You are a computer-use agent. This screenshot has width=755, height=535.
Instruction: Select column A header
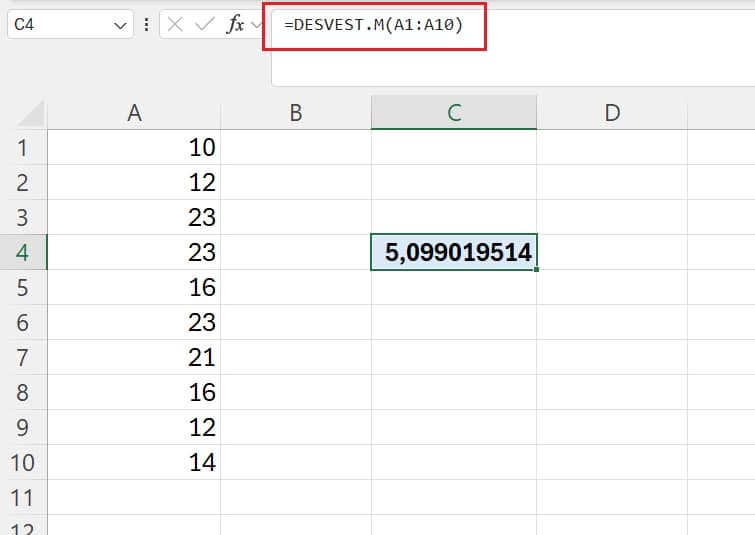134,113
